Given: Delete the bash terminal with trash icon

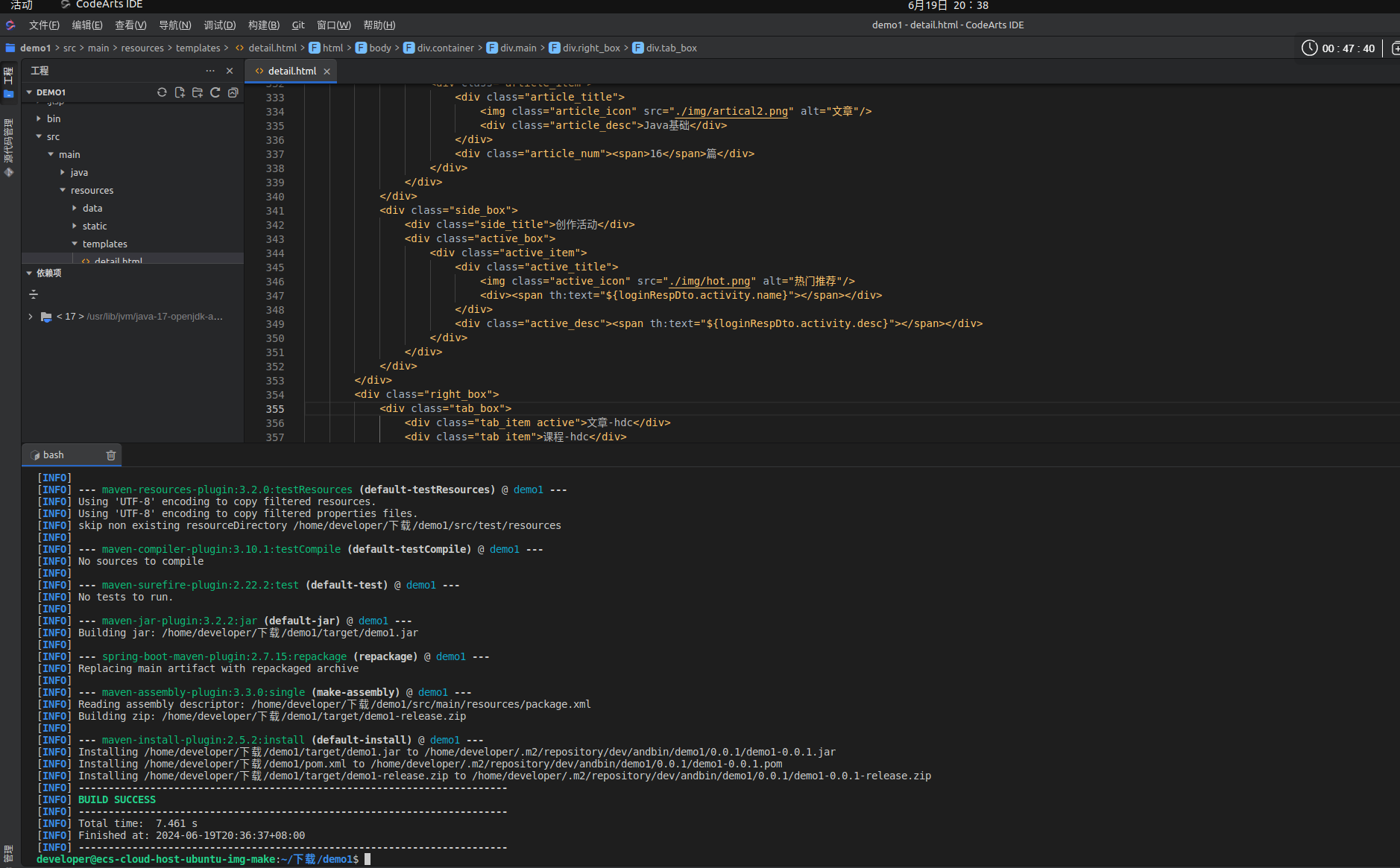Looking at the screenshot, I should 111,455.
